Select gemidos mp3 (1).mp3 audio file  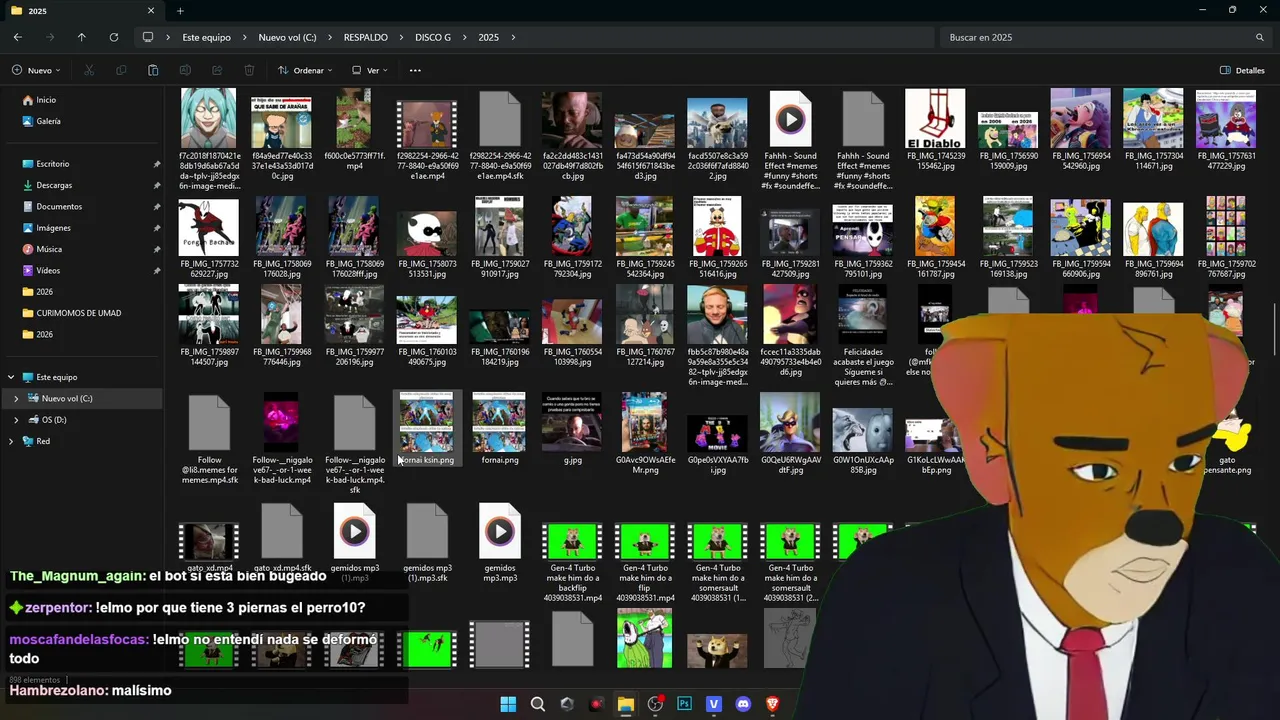click(x=354, y=543)
